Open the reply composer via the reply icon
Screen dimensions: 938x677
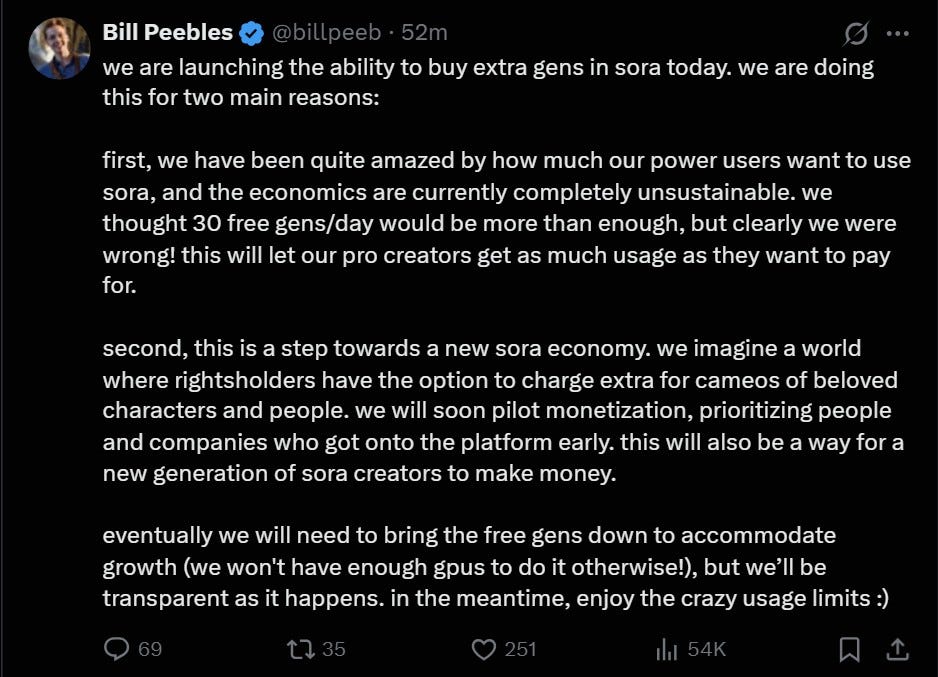115,649
